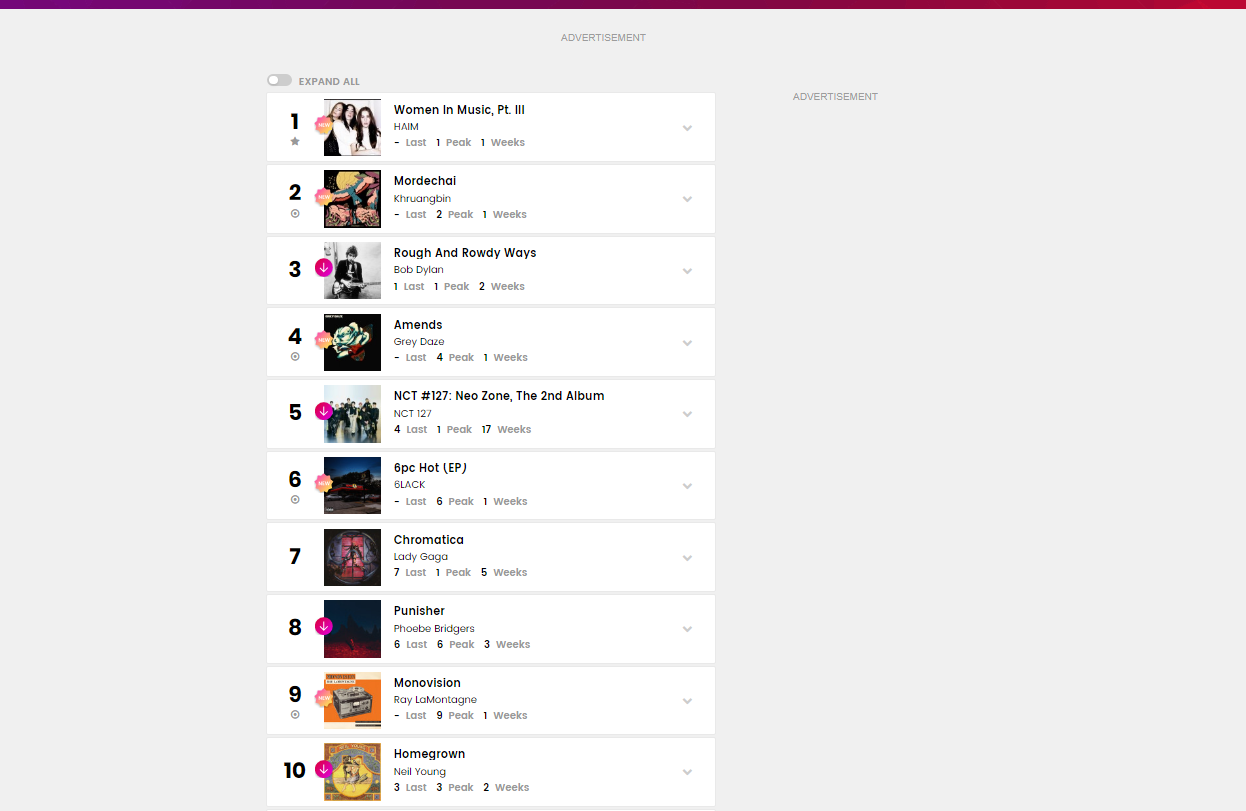Click the falling-arrow icon beside Punisher
This screenshot has width=1246, height=811.
pos(323,626)
